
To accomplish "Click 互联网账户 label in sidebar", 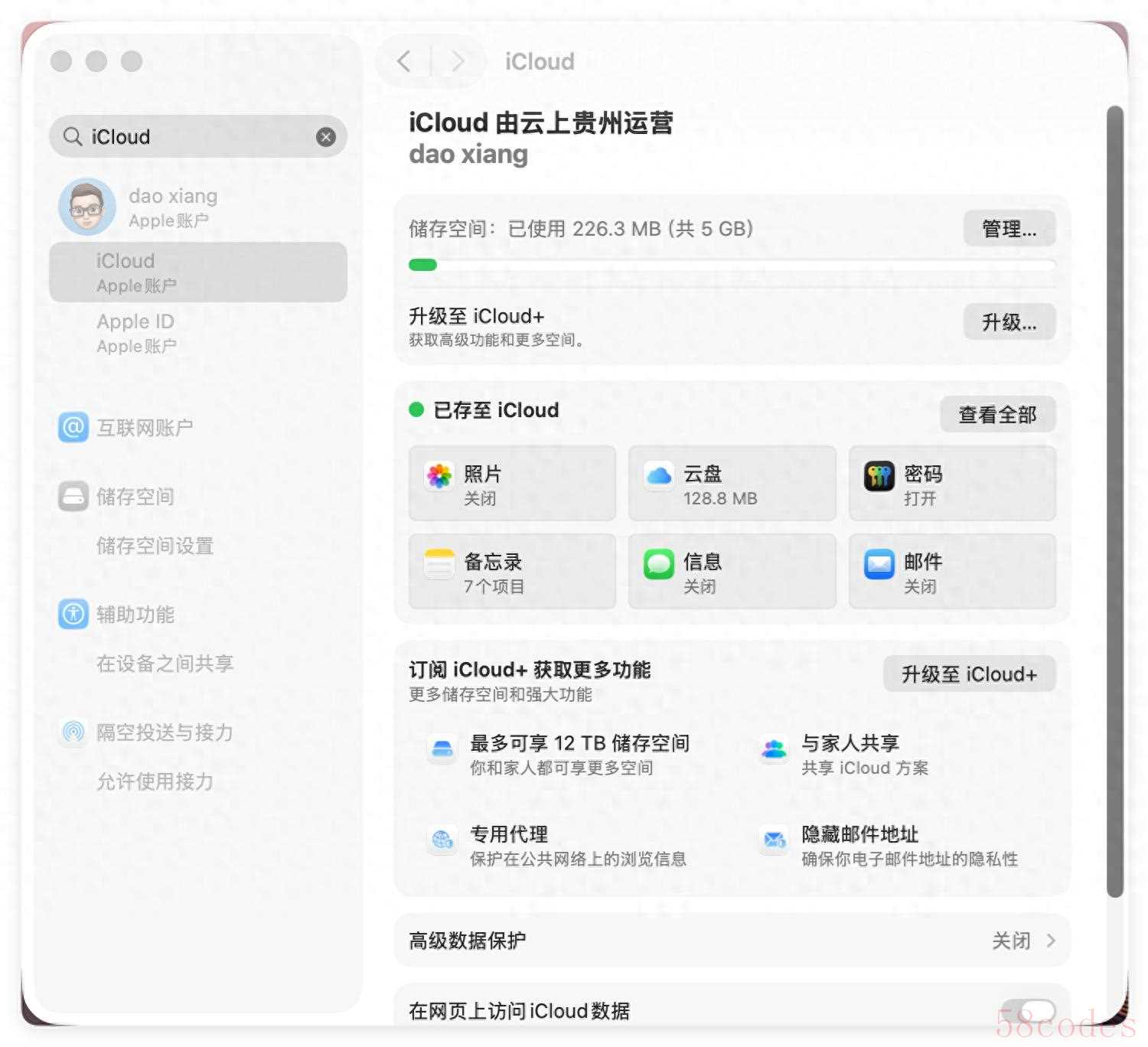I will click(145, 427).
